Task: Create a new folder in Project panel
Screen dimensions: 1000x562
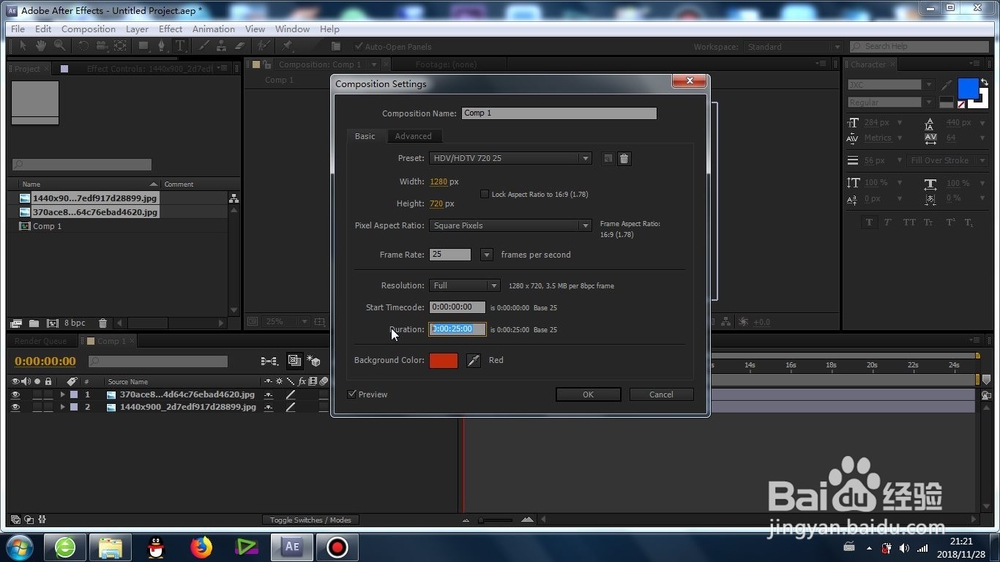Action: point(34,323)
